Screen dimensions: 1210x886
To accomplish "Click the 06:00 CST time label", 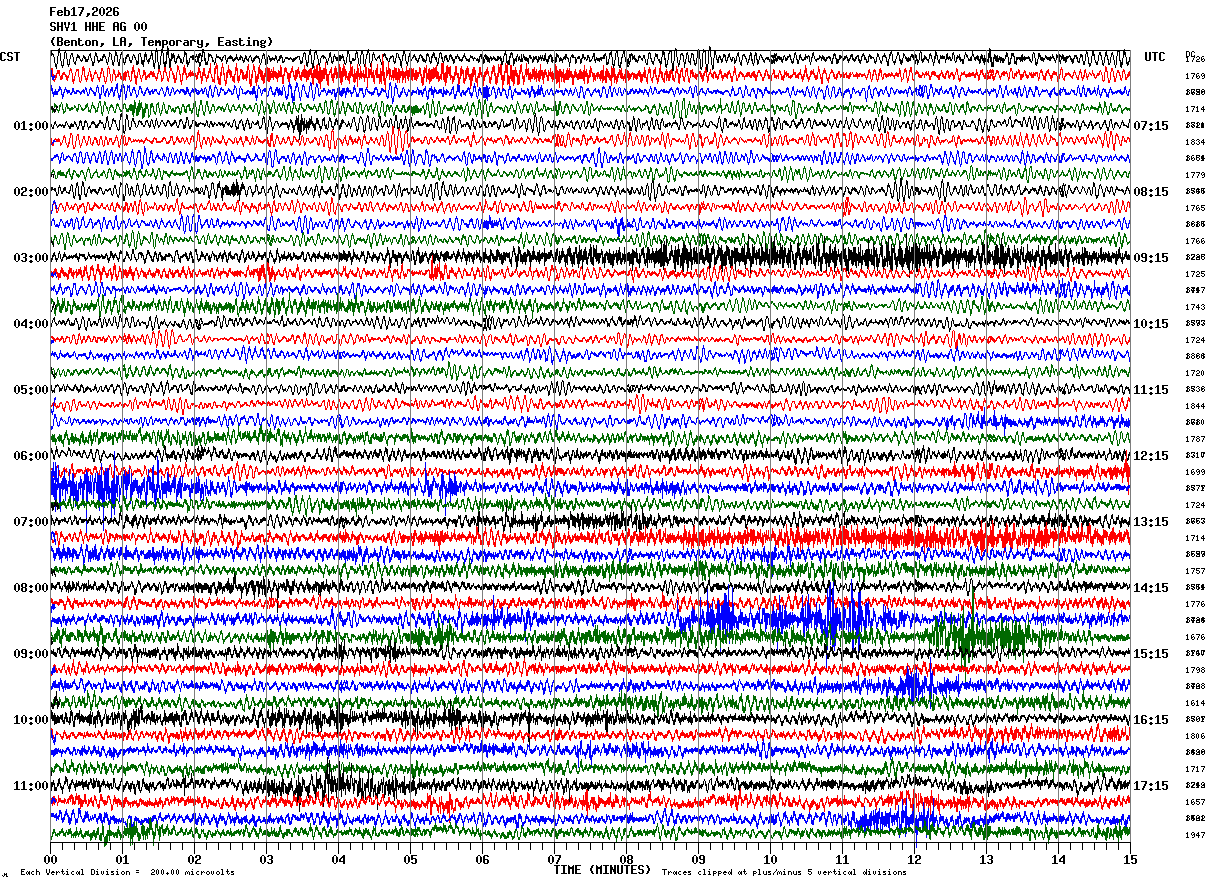I will tap(31, 456).
